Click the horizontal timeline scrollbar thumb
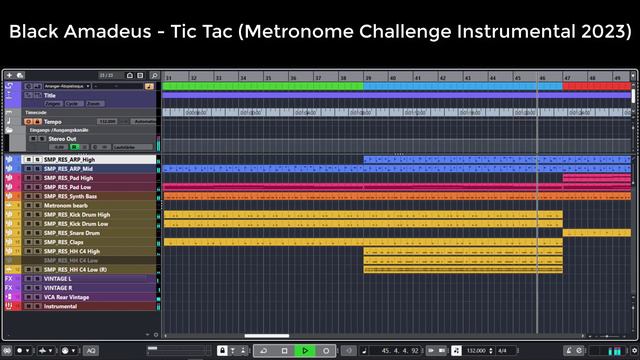 267,336
